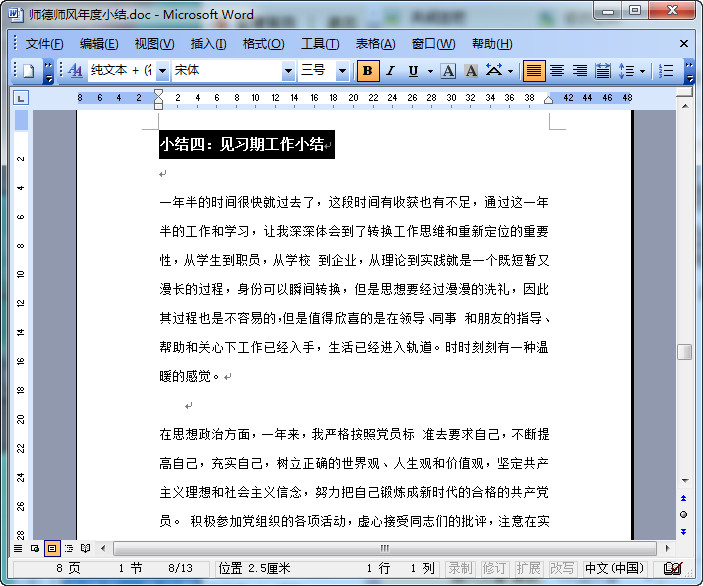Set Align Right alignment

tap(580, 71)
